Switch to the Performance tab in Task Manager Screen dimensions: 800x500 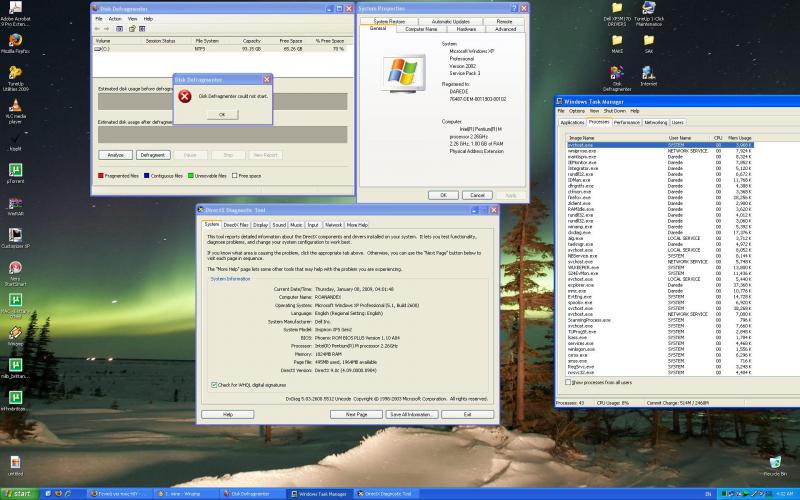[x=627, y=122]
